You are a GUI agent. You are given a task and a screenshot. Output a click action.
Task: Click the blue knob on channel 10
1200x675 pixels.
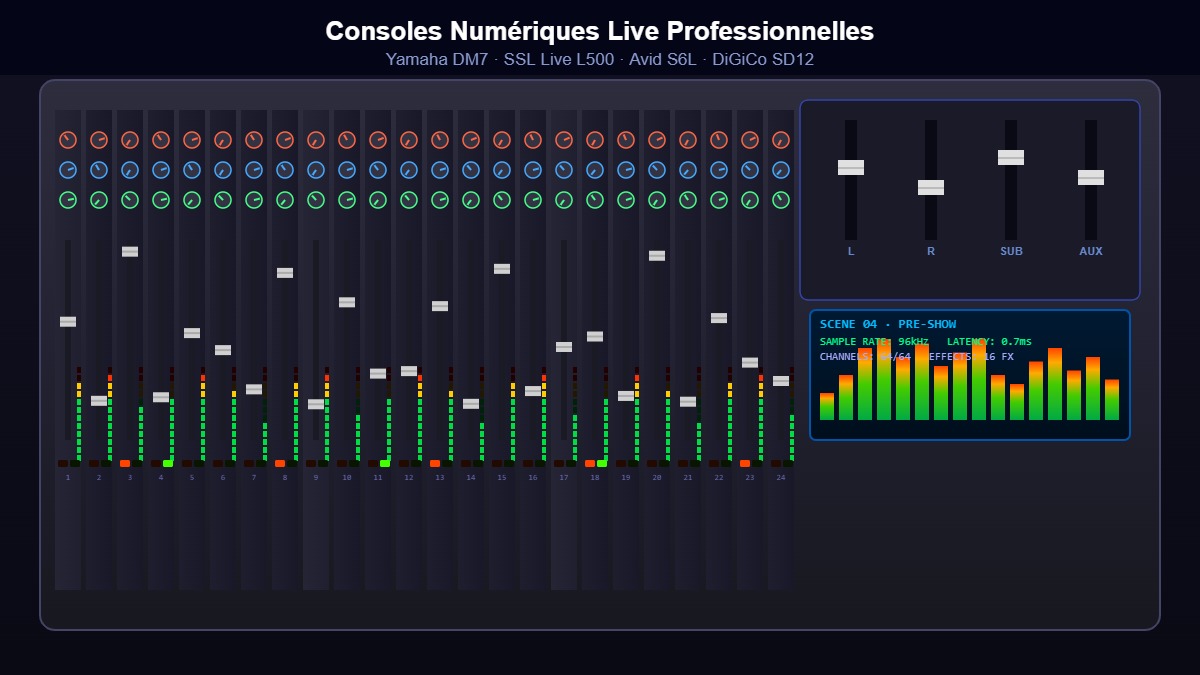346,169
